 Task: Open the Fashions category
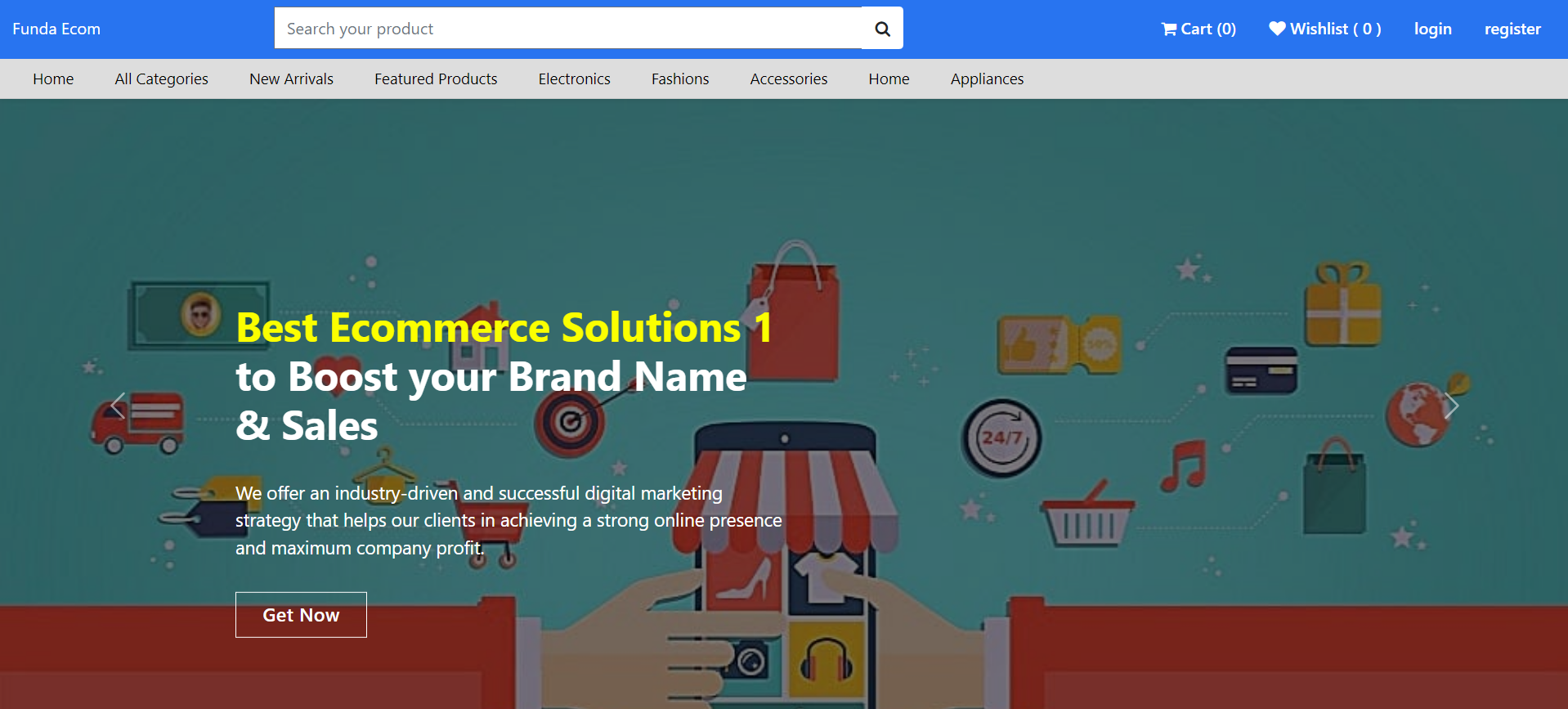point(679,79)
